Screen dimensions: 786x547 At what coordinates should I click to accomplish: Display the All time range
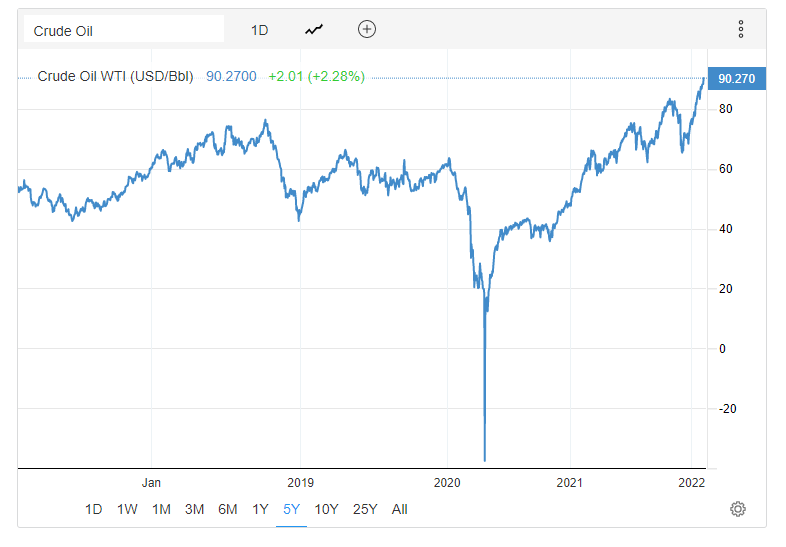(x=400, y=509)
